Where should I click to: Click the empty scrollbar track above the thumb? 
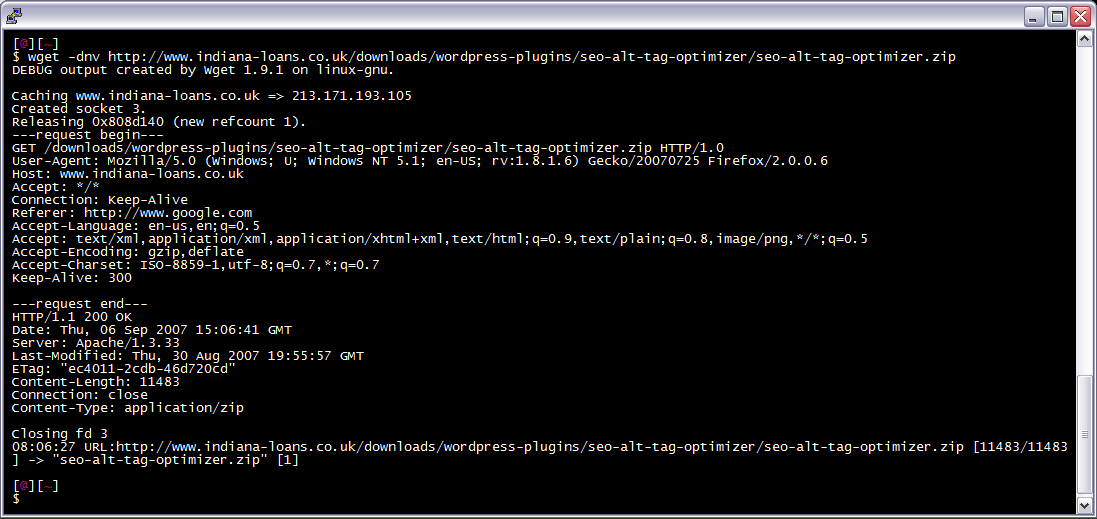(1084, 210)
